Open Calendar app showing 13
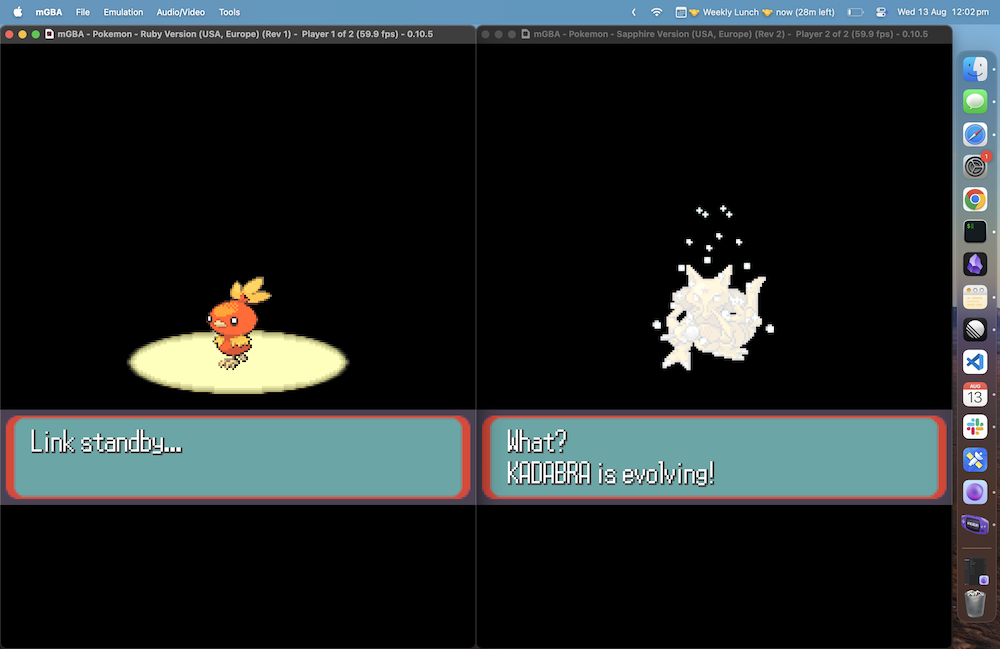1000x649 pixels. tap(975, 394)
